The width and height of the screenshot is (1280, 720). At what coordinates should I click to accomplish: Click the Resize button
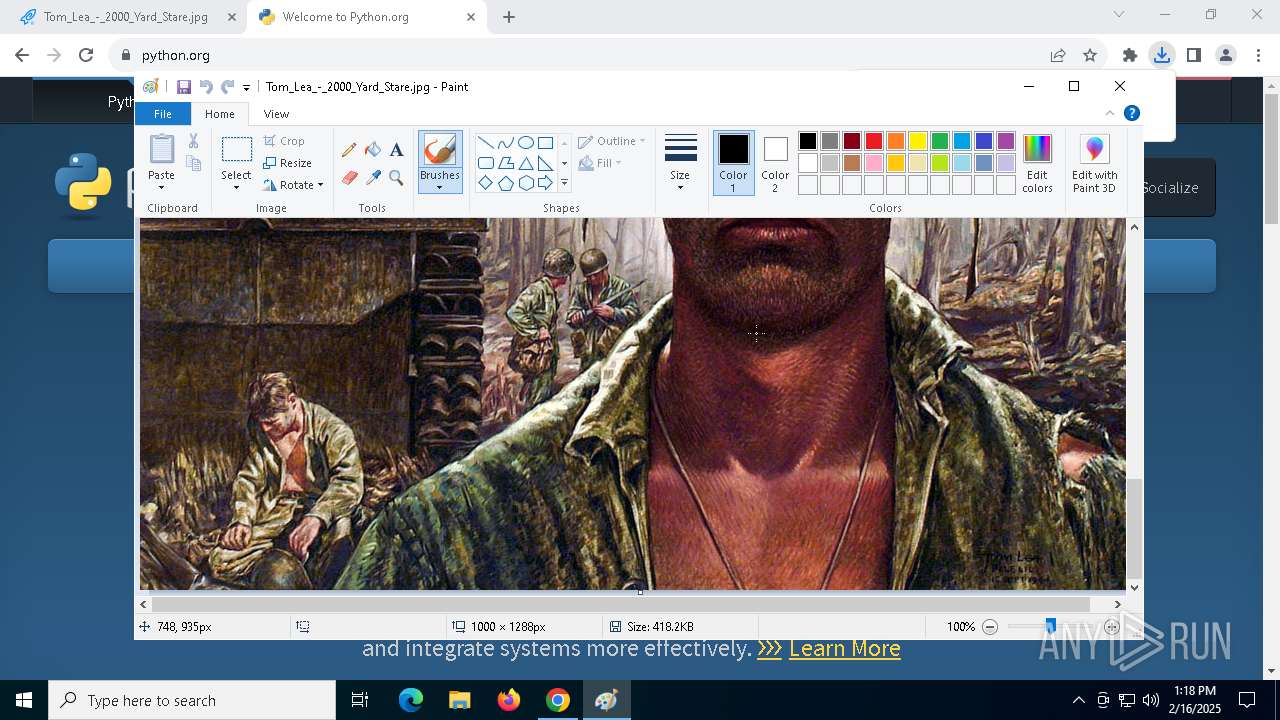tap(288, 163)
